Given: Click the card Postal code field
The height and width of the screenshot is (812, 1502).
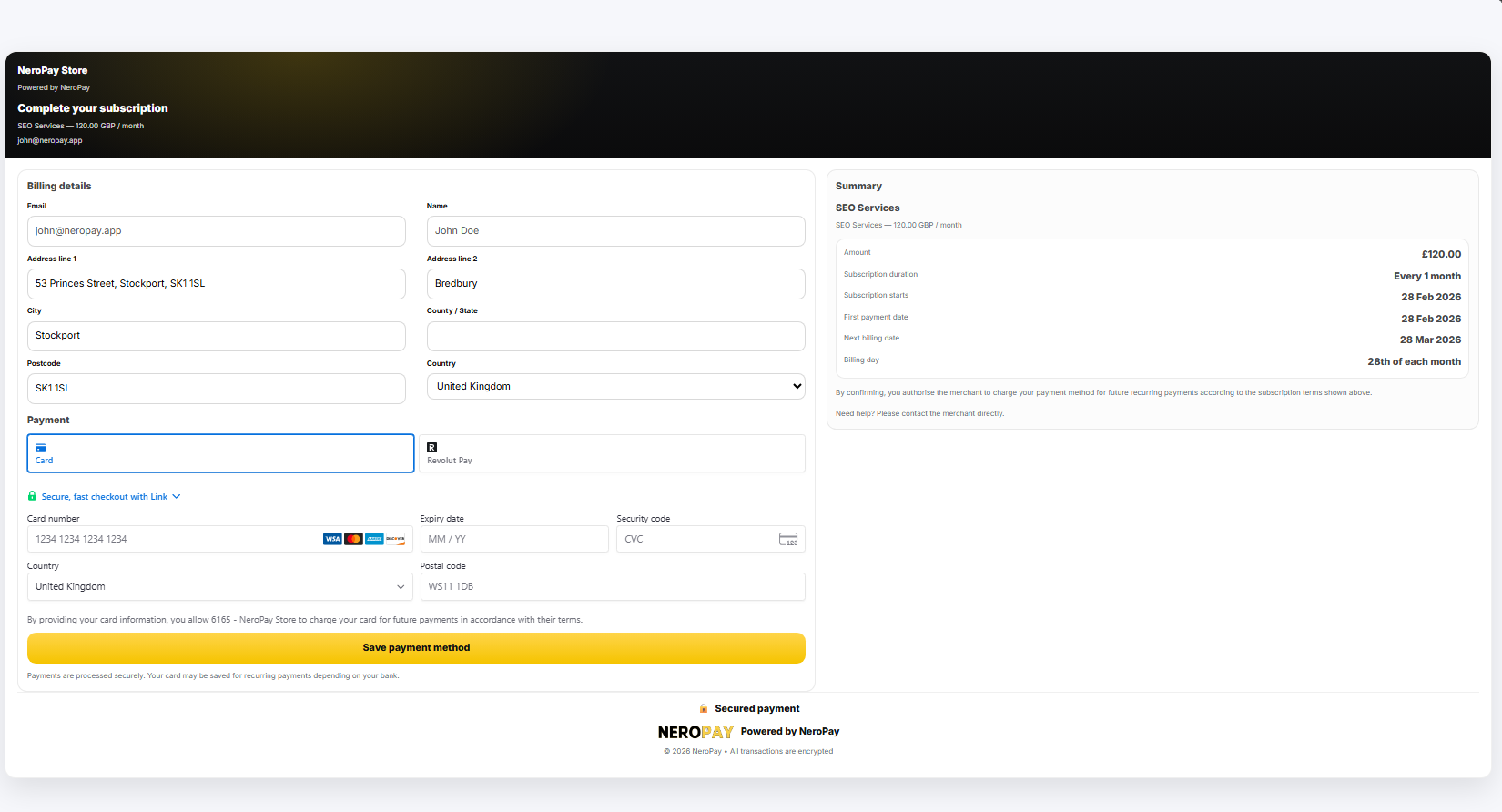Looking at the screenshot, I should pos(612,586).
